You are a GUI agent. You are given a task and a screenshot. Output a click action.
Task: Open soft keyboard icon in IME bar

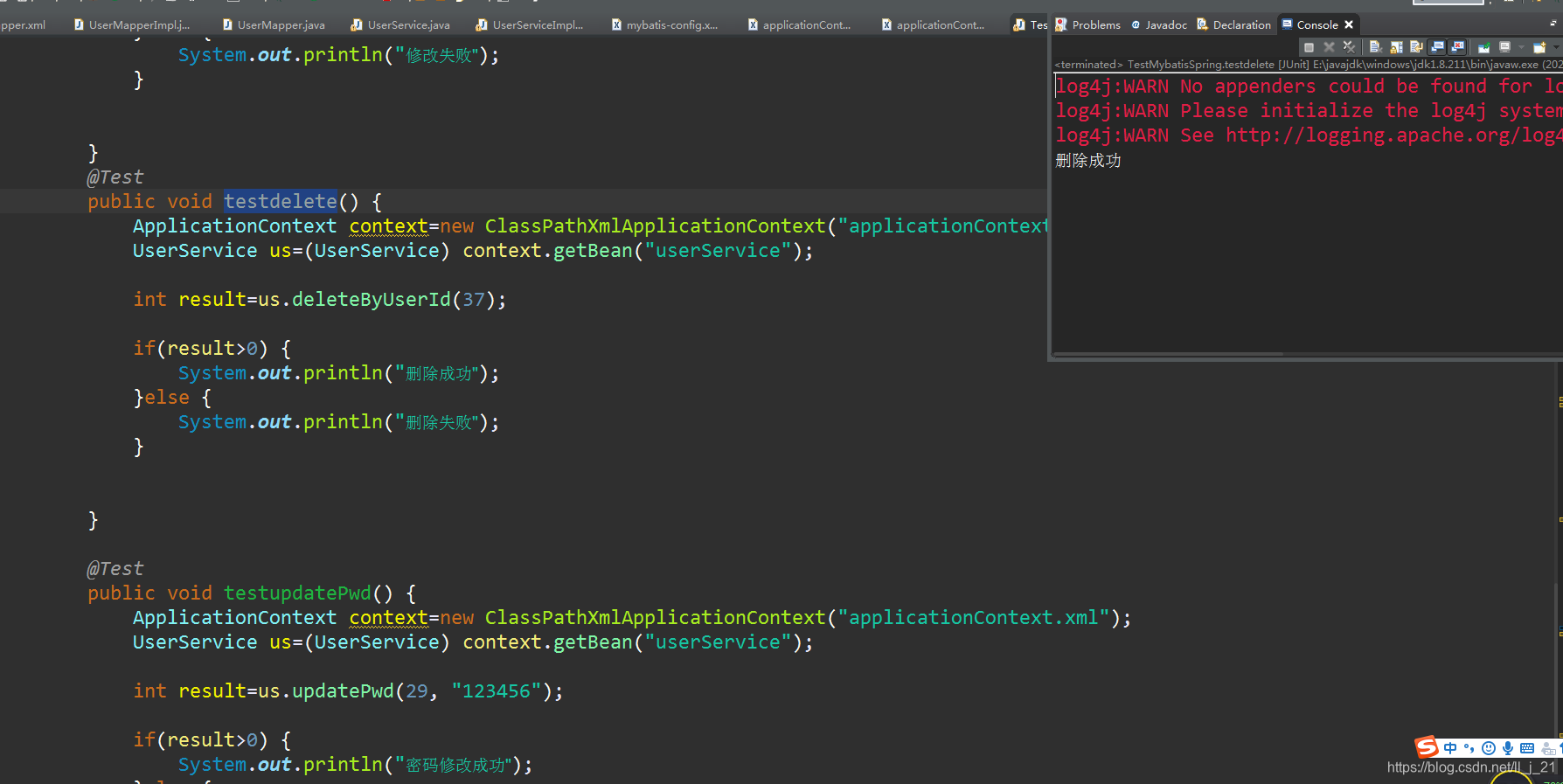point(1527,748)
